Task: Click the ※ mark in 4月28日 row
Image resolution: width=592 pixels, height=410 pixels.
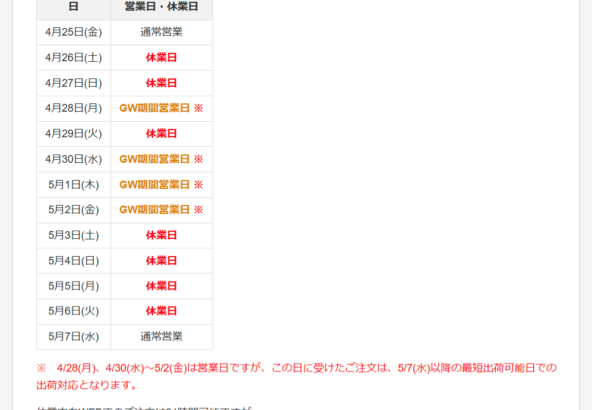Action: point(199,108)
